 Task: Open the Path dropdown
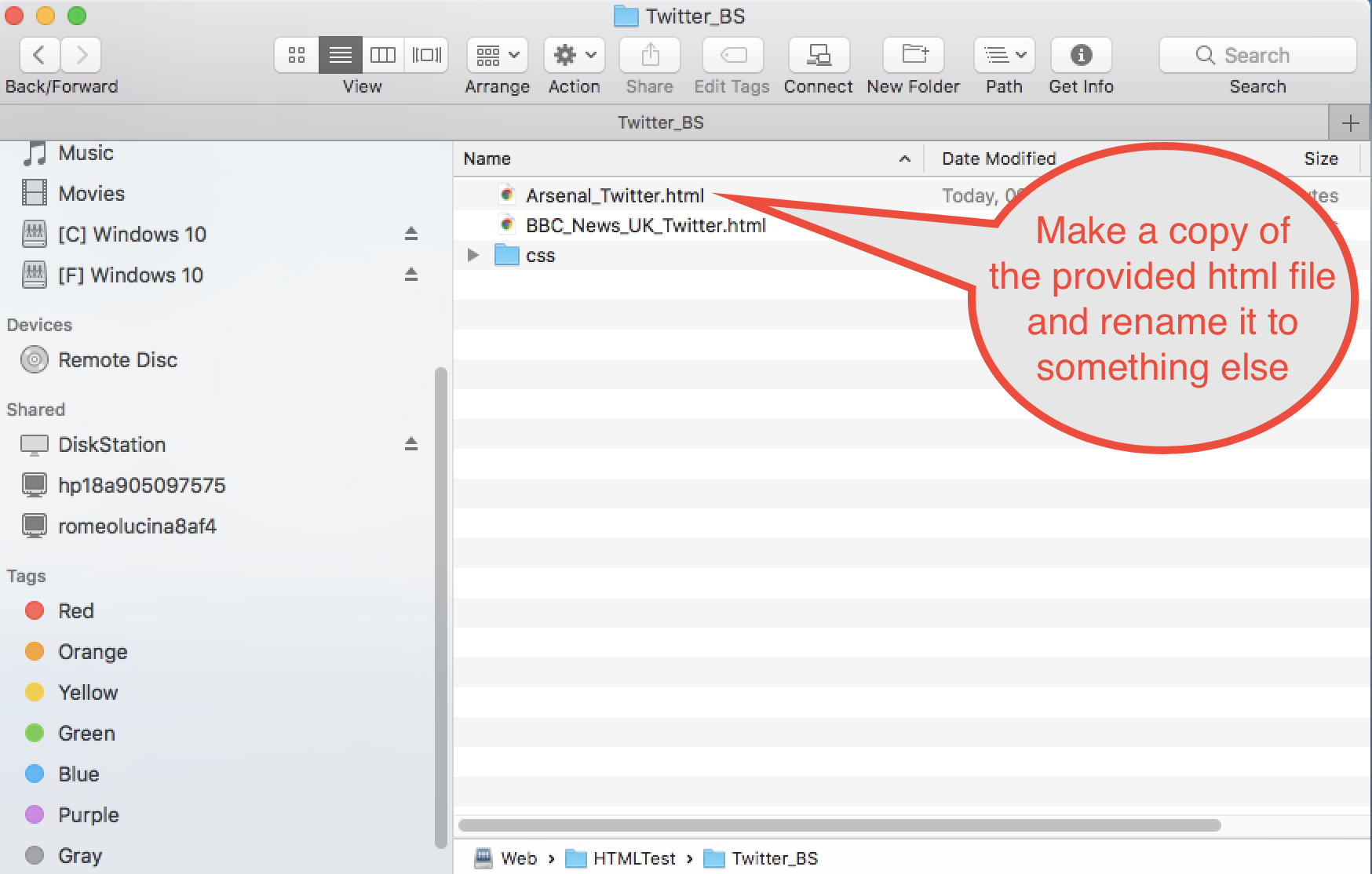point(1005,55)
